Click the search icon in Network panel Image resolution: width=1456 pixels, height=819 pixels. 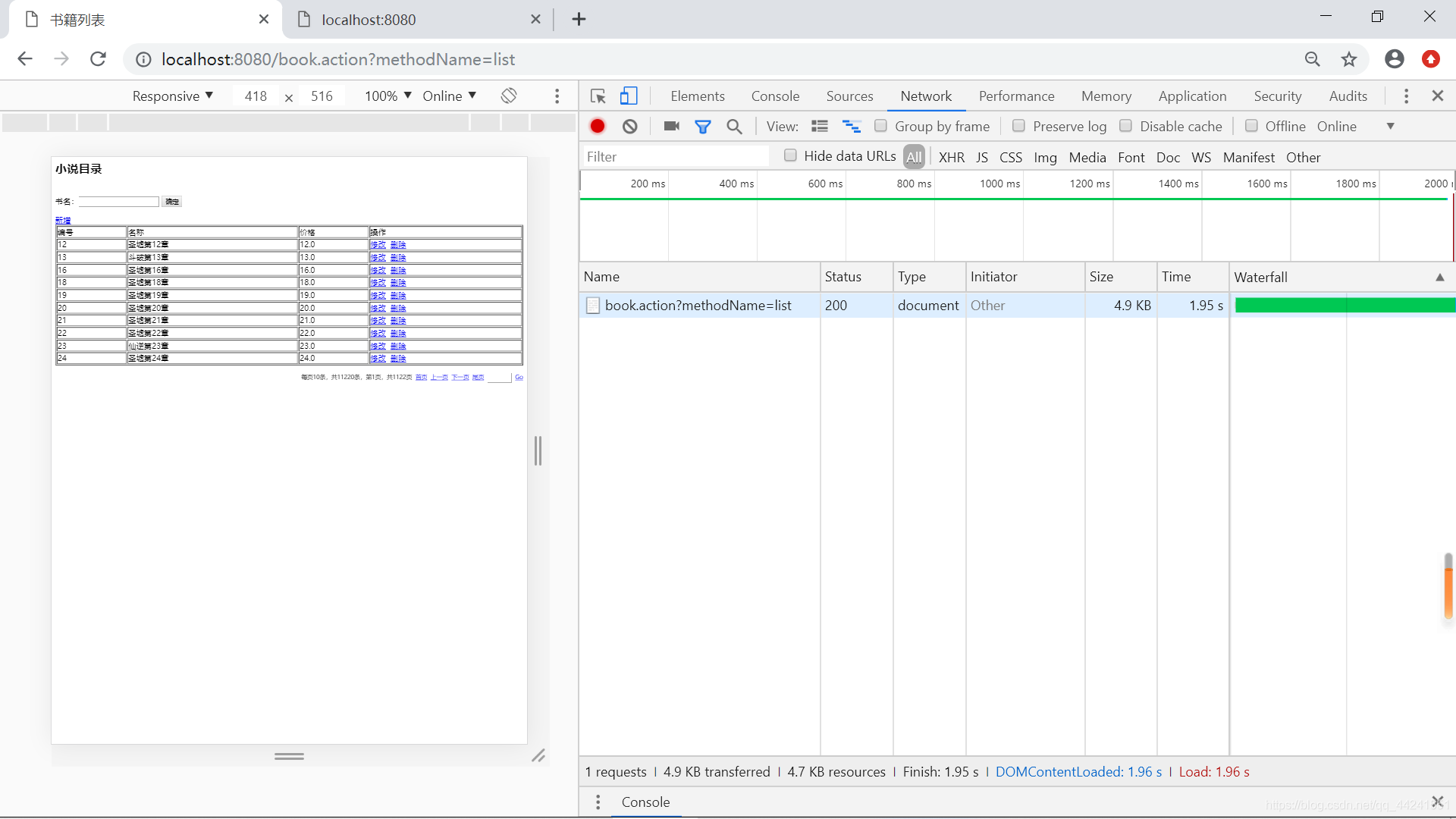point(734,126)
